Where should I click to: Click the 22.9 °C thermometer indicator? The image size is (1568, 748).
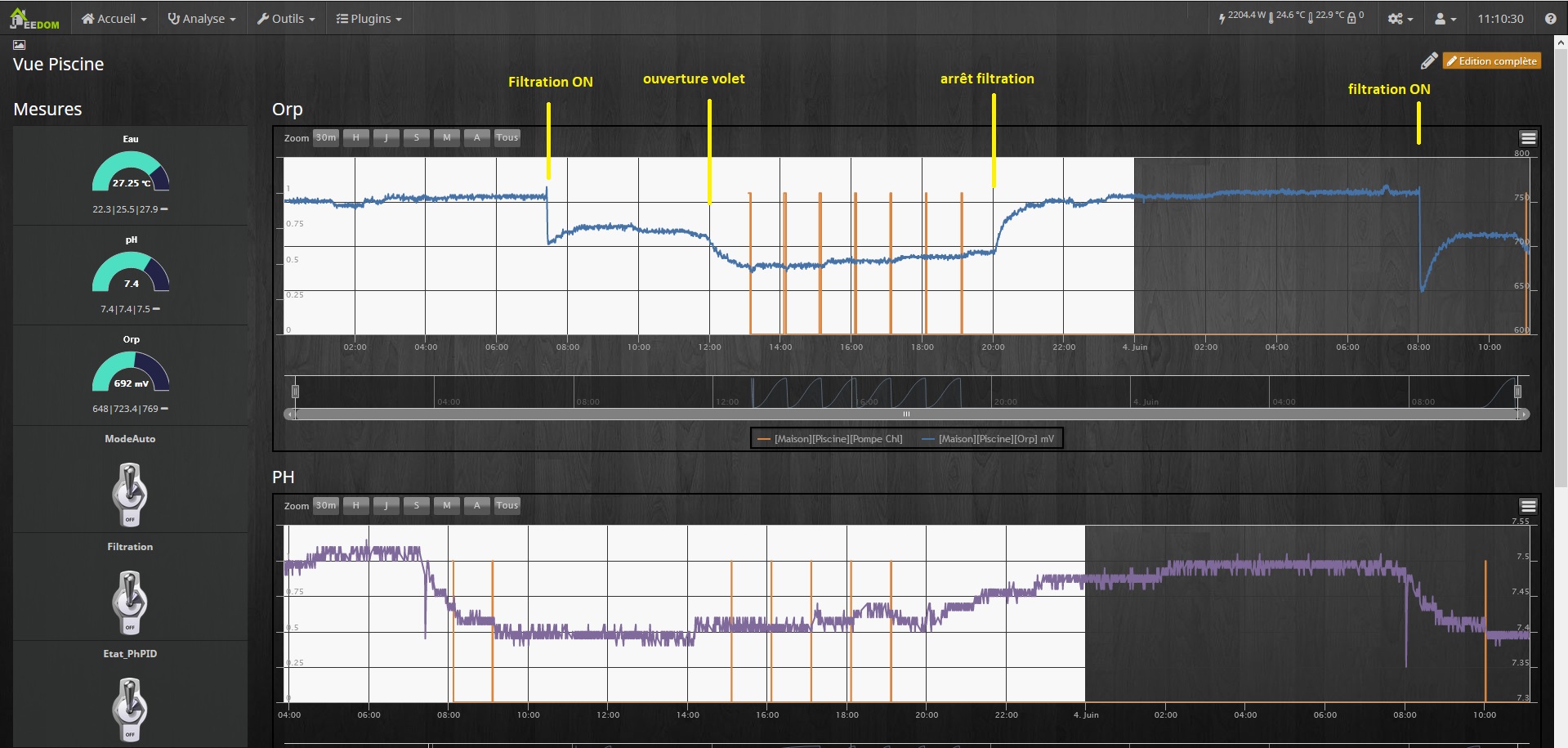pyautogui.click(x=1326, y=16)
